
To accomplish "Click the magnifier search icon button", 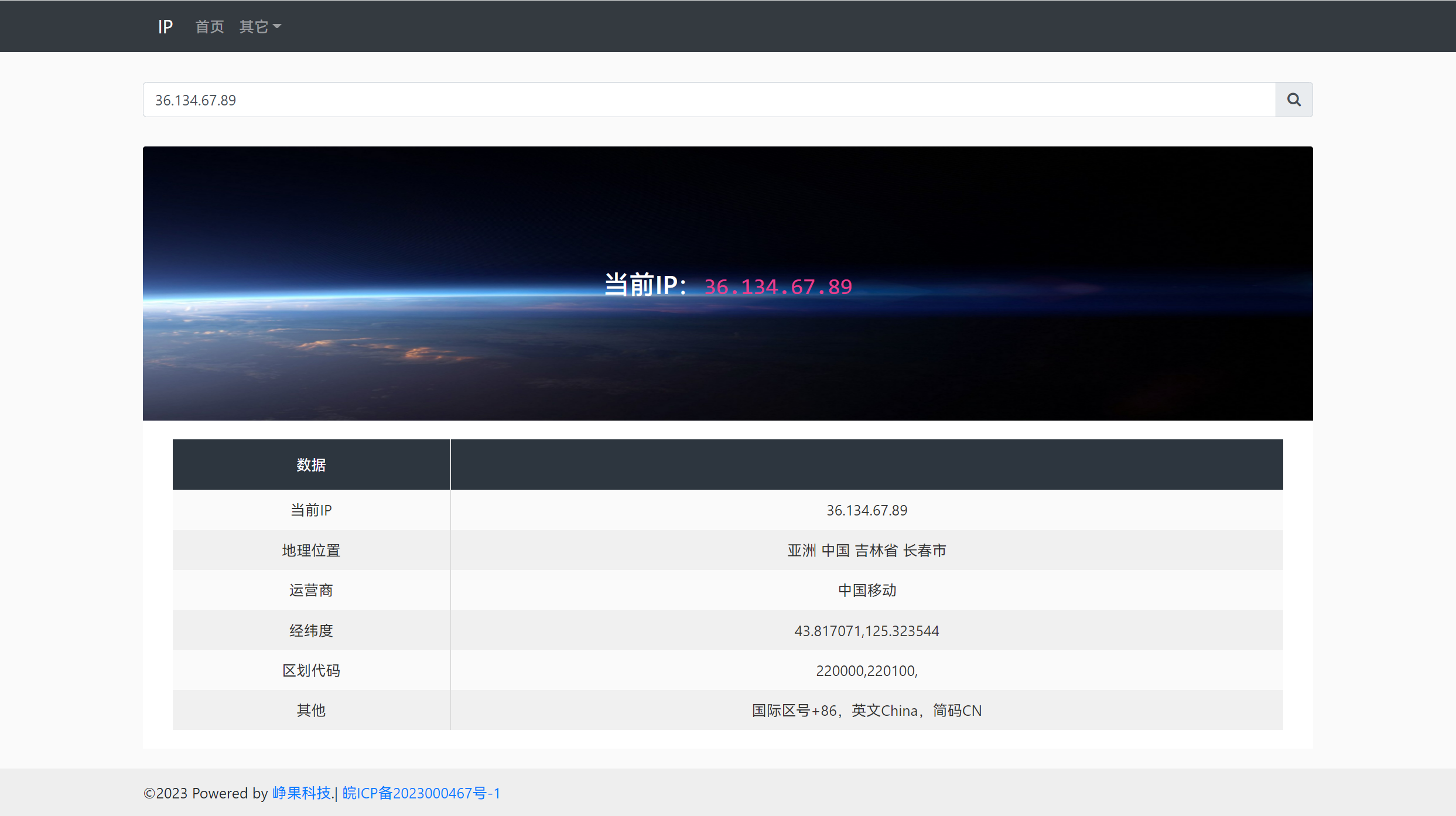I will pos(1293,100).
